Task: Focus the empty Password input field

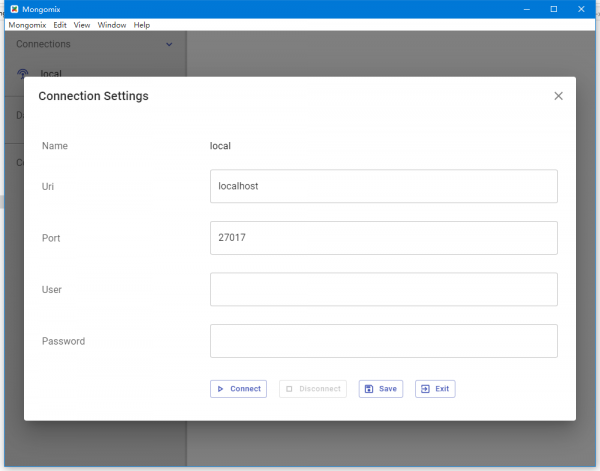Action: click(x=384, y=341)
